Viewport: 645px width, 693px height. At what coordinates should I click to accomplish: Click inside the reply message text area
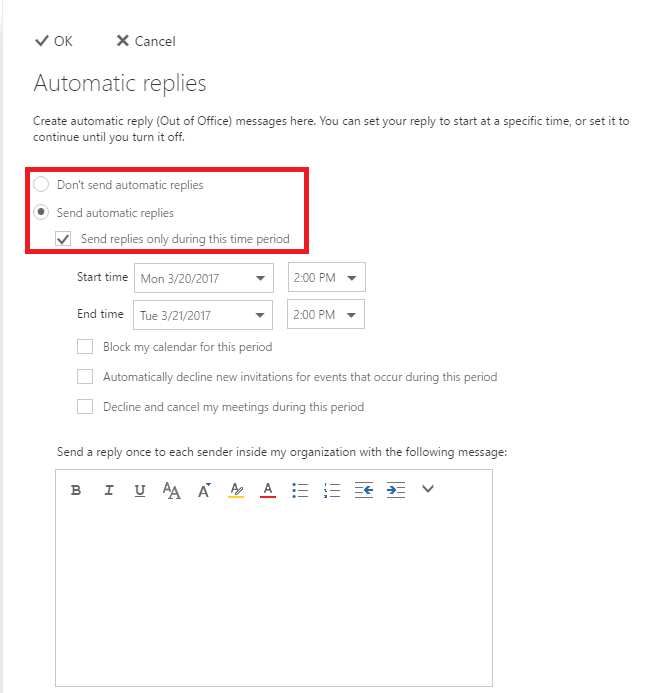click(274, 594)
